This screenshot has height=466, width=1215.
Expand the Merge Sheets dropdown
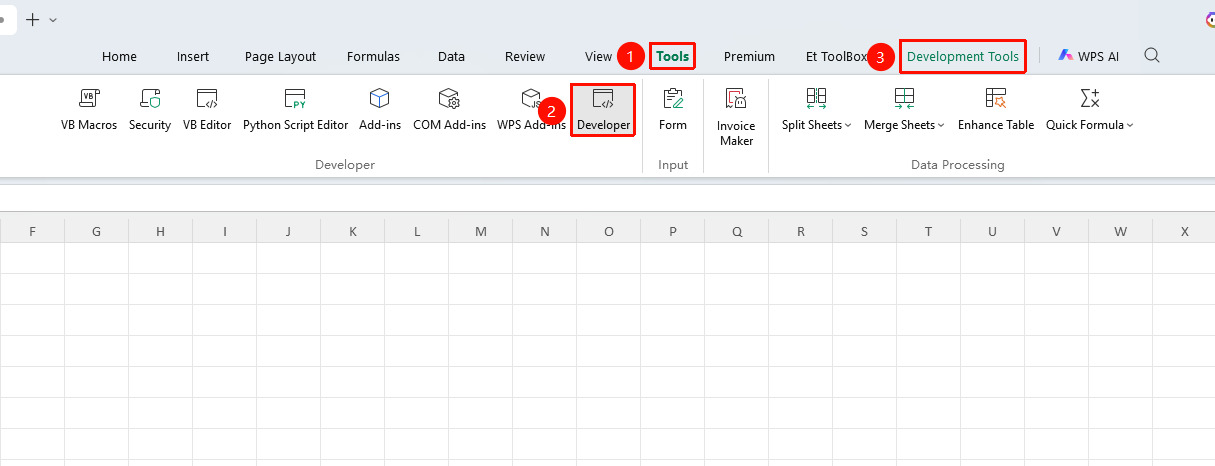(x=904, y=109)
